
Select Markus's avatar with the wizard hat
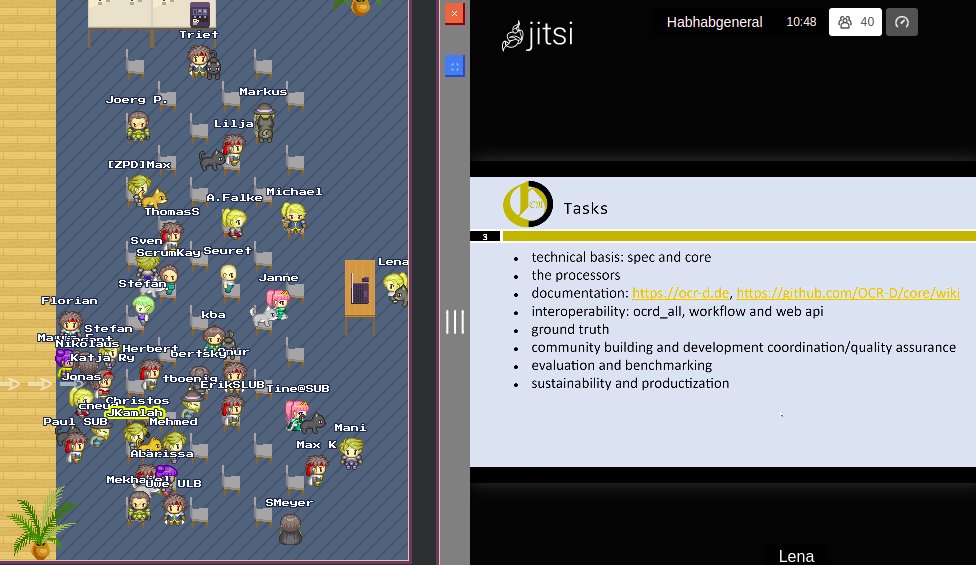pos(265,121)
